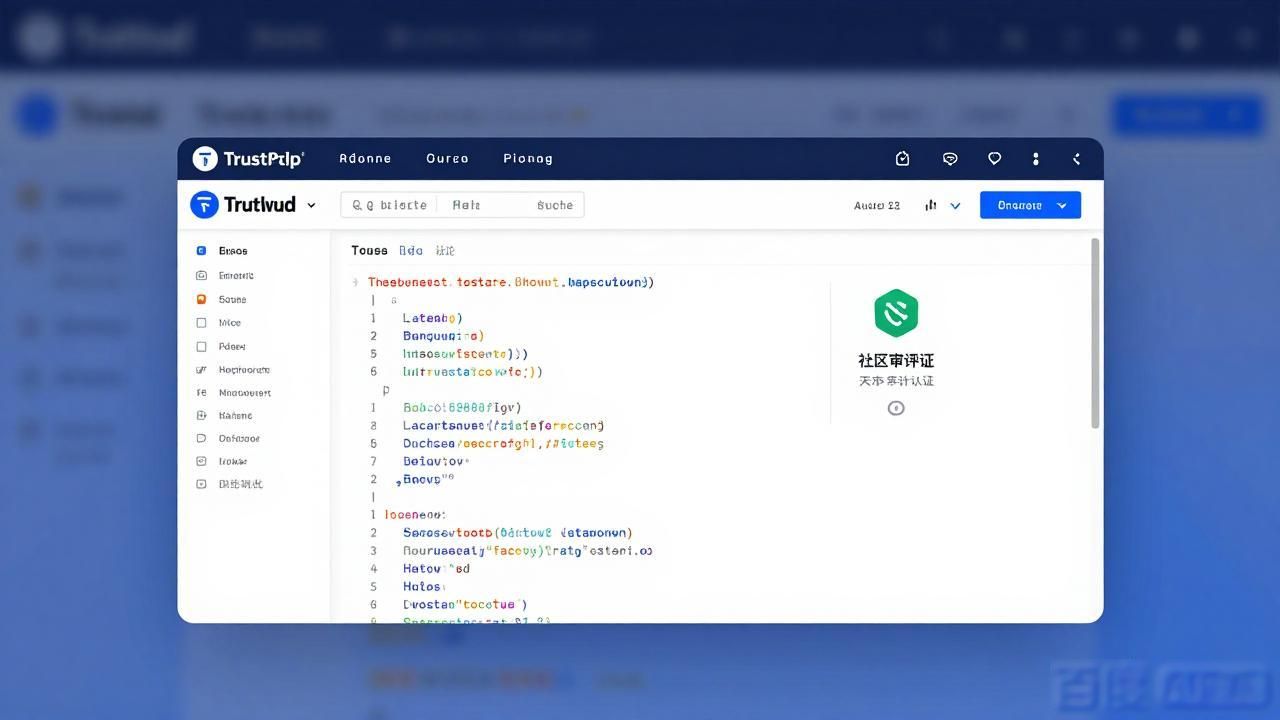1280x720 pixels.
Task: Click the 'Bobco!69888flgv)' code line
Action: tap(462, 408)
